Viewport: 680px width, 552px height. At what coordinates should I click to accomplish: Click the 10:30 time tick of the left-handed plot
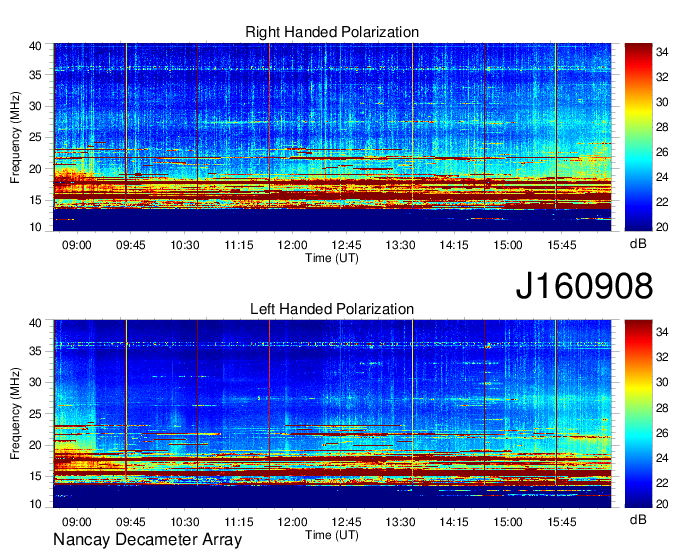[185, 522]
